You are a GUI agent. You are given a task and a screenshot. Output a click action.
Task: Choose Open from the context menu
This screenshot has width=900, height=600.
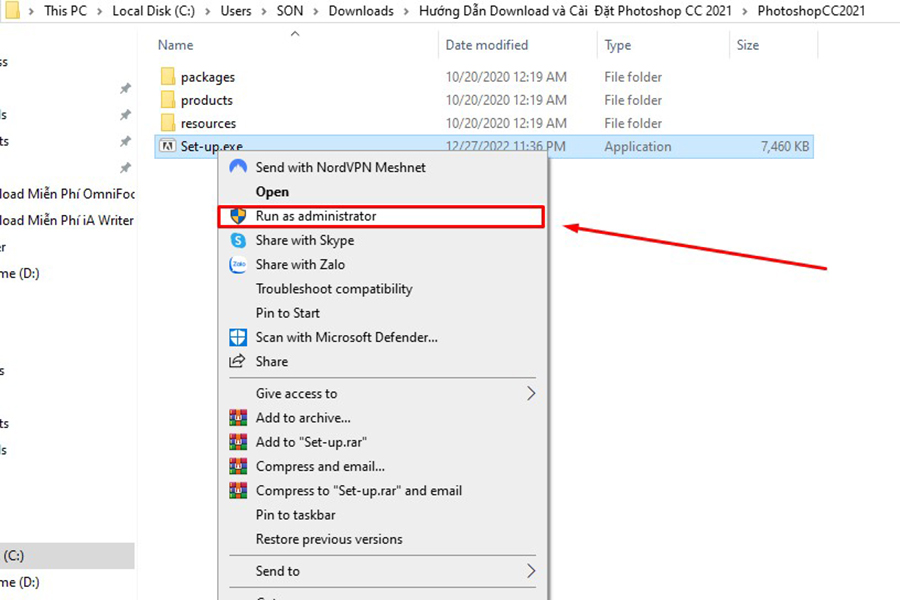point(272,192)
